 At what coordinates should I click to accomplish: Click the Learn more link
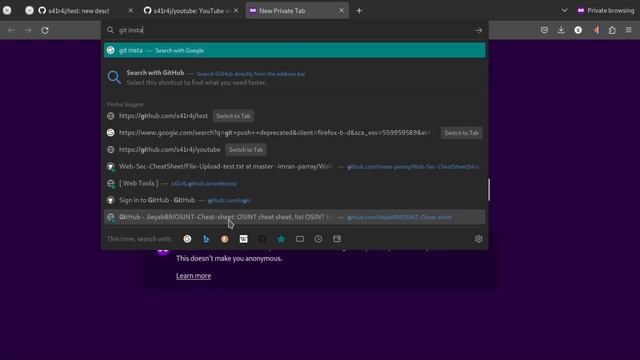[193, 276]
